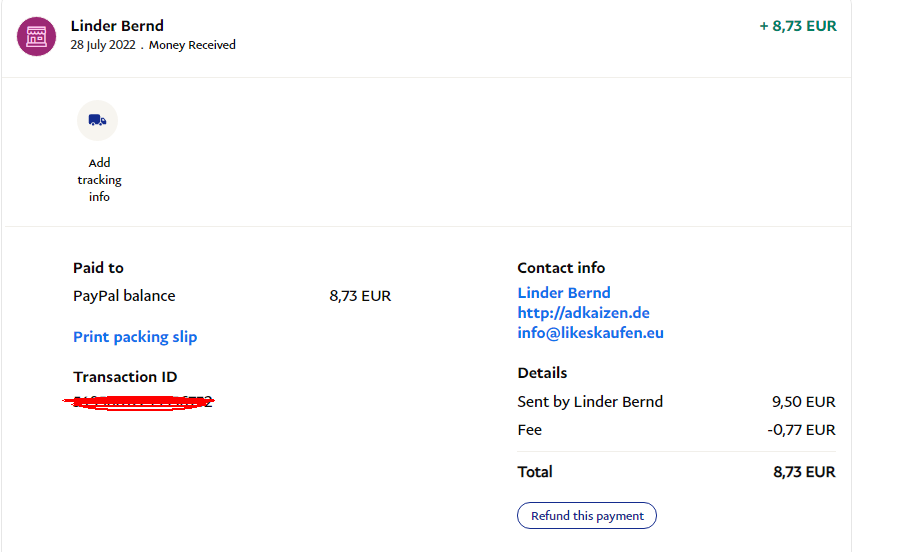Click the purple merchant store icon
The image size is (897, 552).
(36, 37)
